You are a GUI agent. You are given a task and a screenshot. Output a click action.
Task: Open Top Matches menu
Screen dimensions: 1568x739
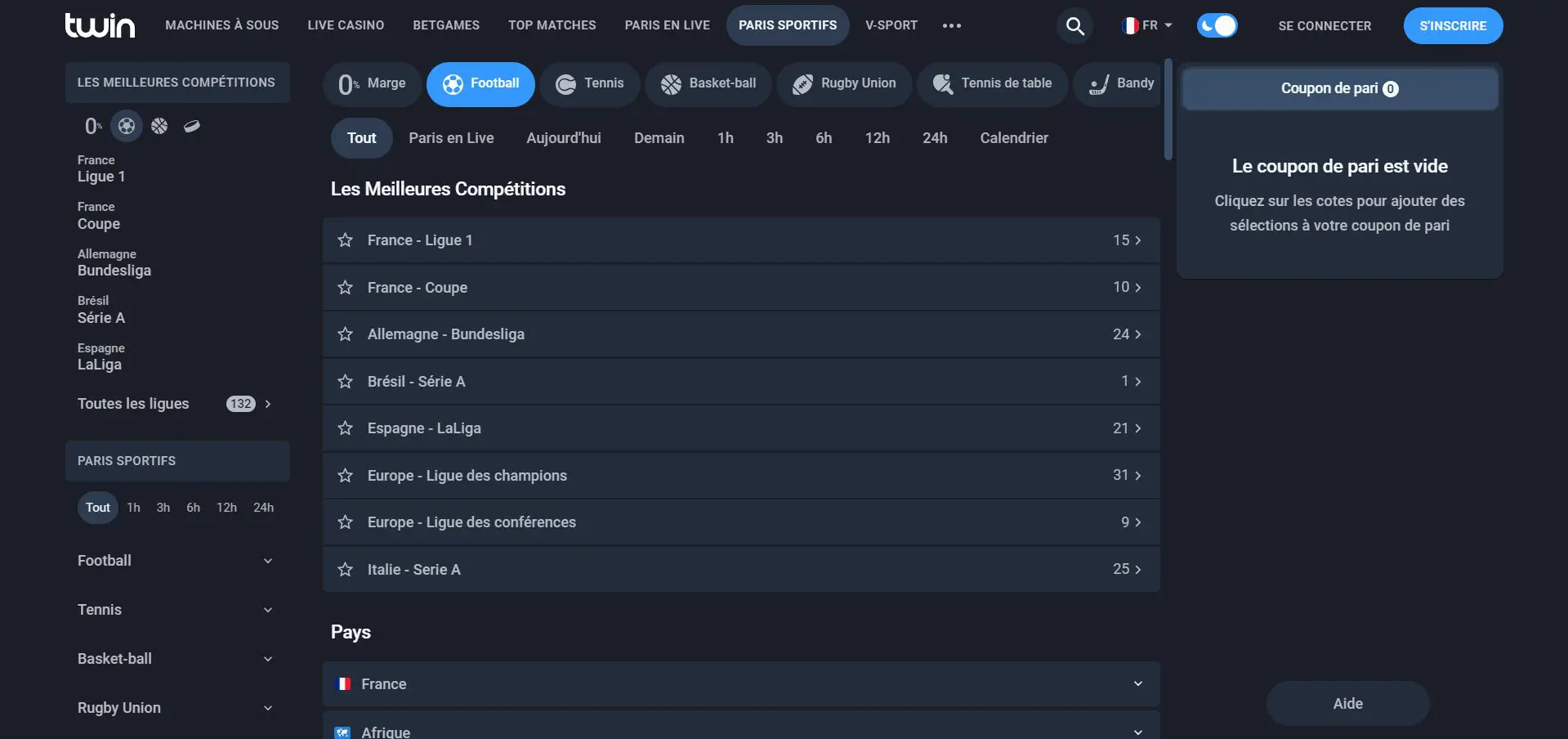(x=552, y=25)
